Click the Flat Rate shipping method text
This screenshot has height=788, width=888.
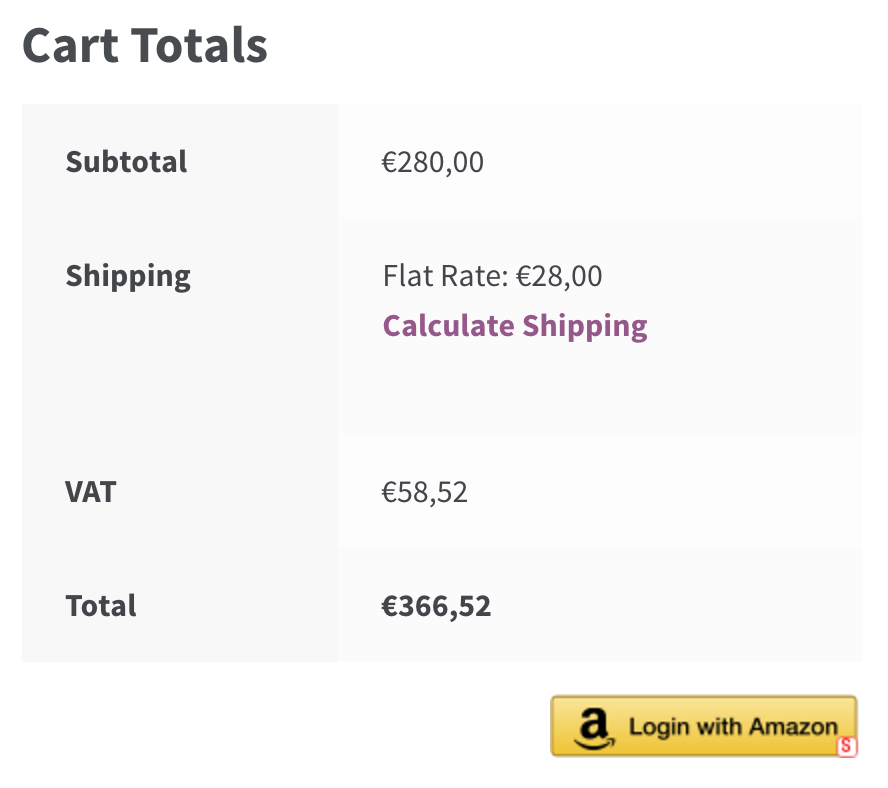[445, 275]
